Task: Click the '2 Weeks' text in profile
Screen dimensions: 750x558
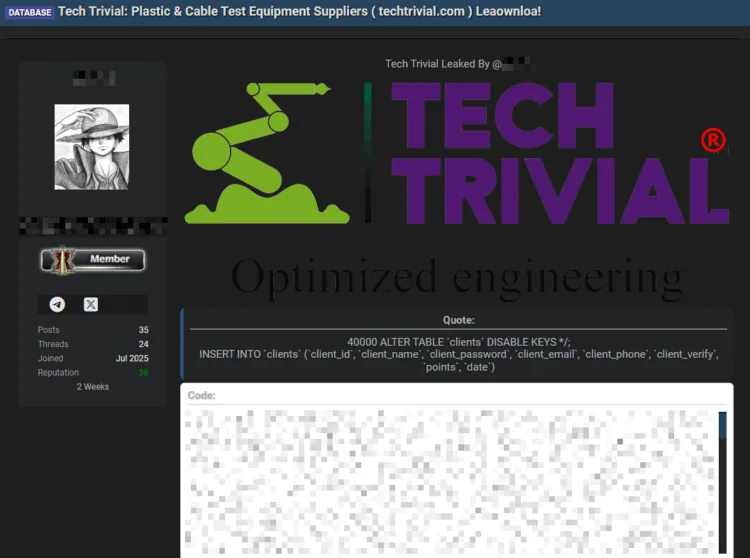Action: [x=93, y=387]
